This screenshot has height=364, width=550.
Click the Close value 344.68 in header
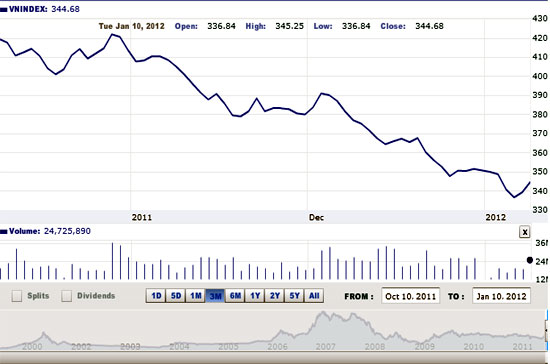tap(429, 26)
